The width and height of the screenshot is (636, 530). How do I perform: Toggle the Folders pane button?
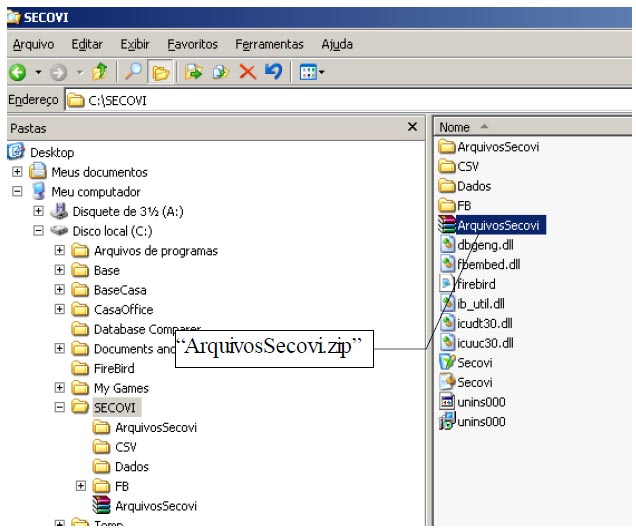click(x=160, y=73)
